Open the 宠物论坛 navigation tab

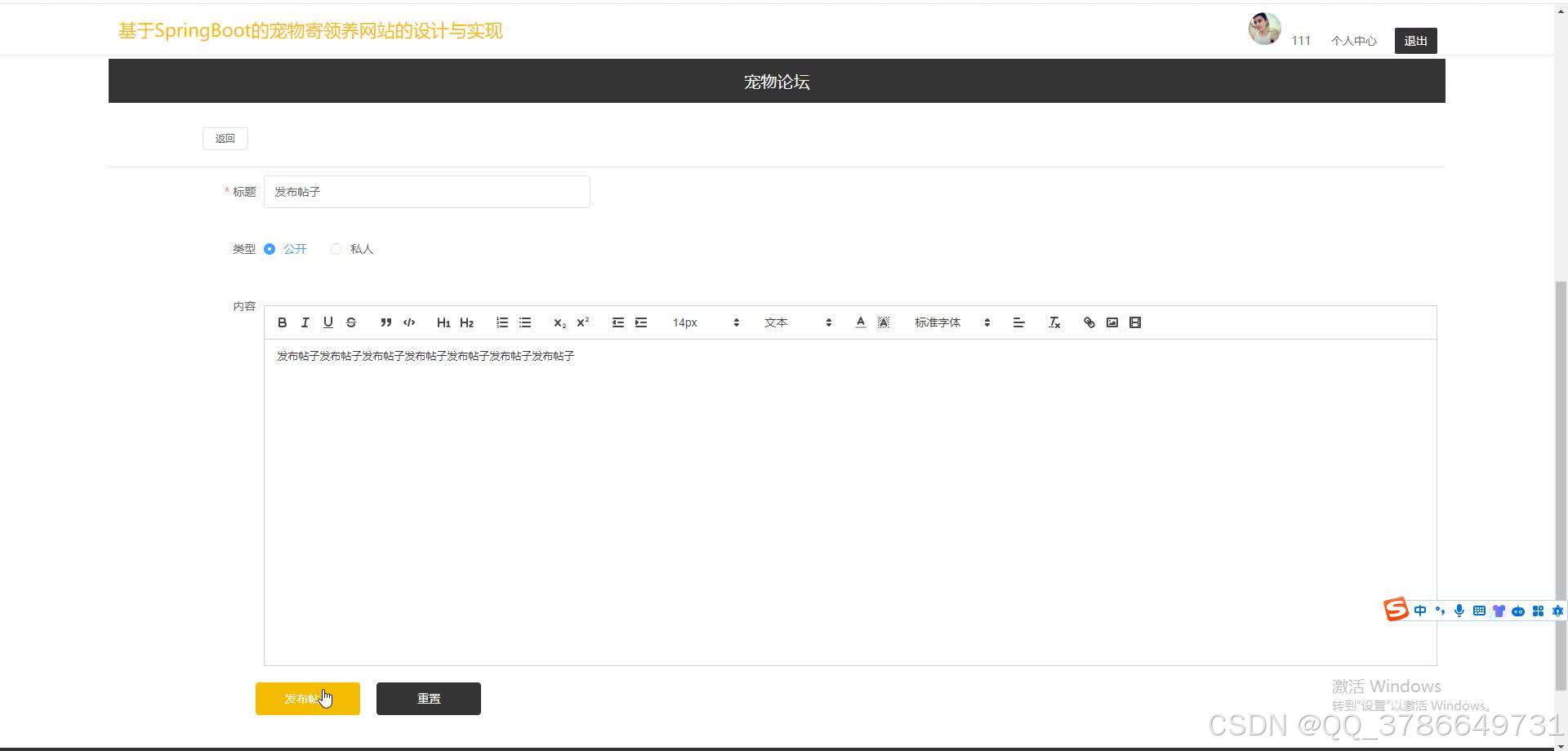(777, 82)
